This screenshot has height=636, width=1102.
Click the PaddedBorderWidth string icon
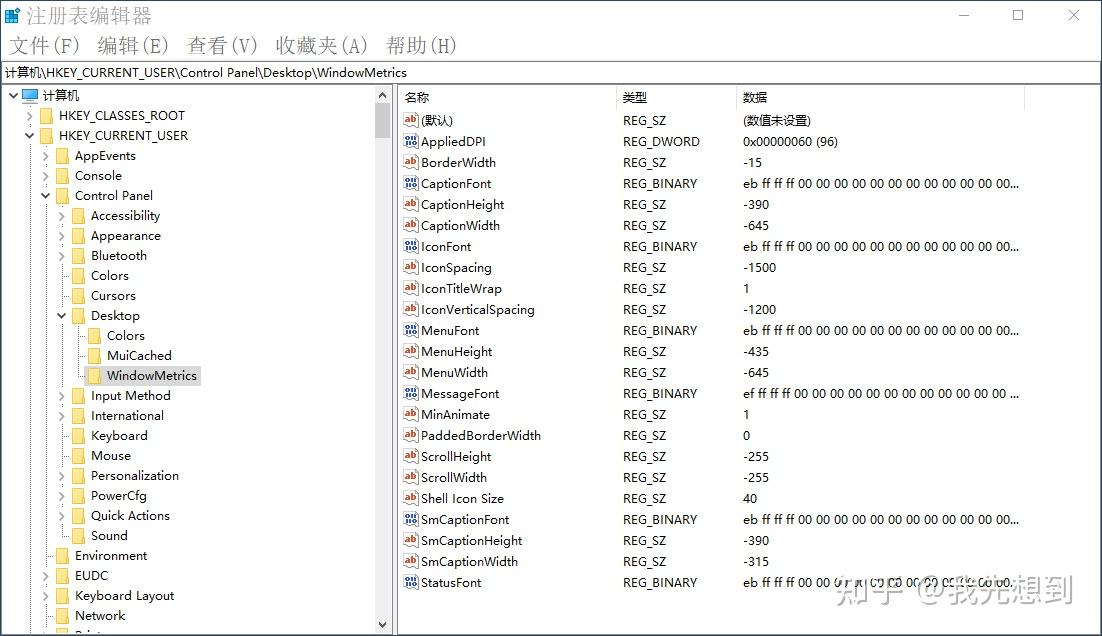410,436
